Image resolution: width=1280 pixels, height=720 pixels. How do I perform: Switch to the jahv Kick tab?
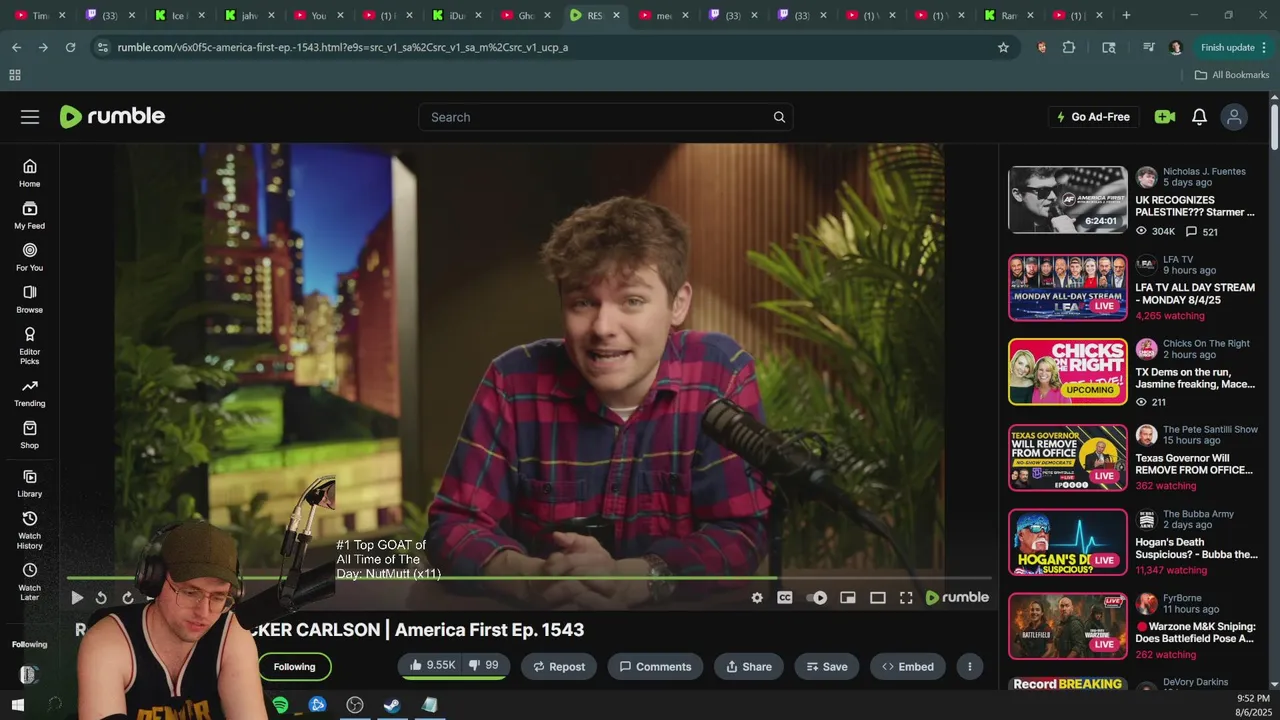(249, 15)
